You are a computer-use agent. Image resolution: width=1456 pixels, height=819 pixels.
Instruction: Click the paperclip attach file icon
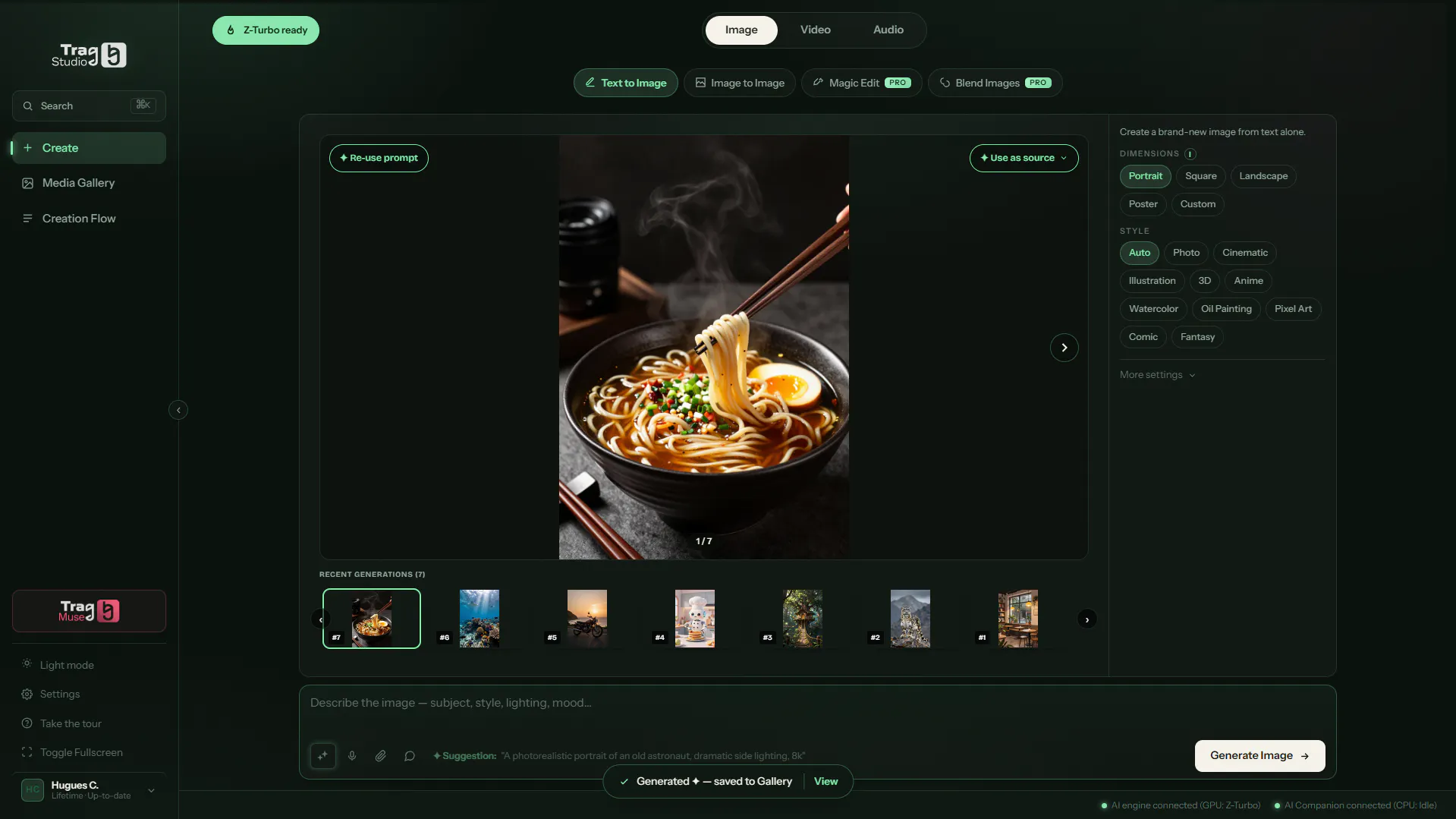click(x=381, y=756)
